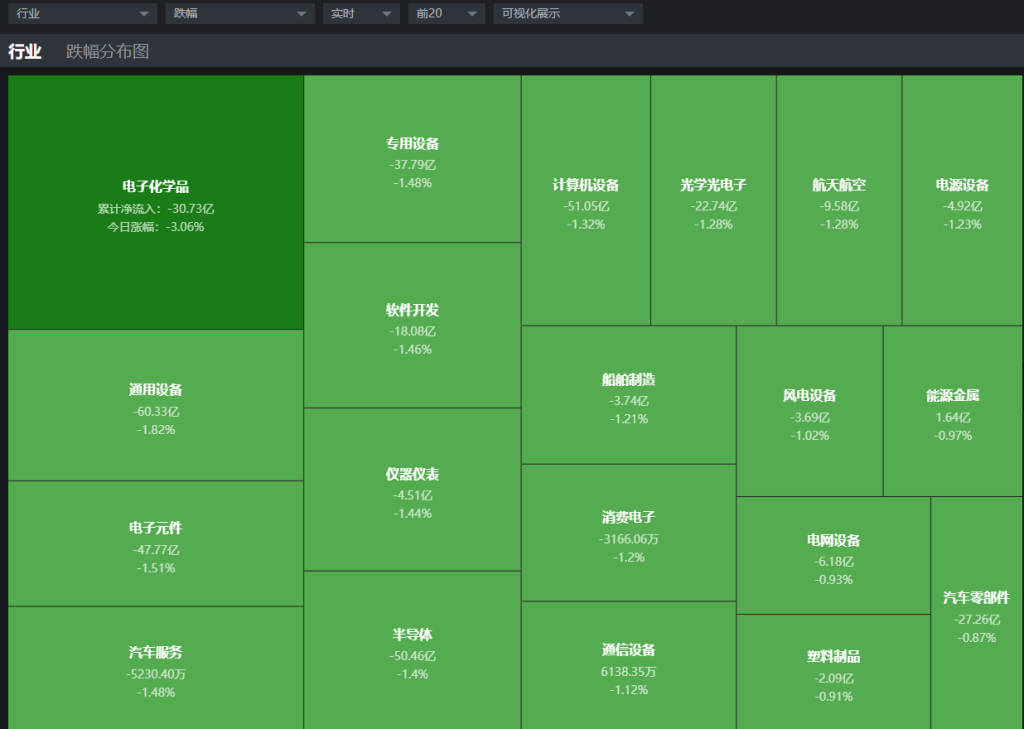The image size is (1024, 729).
Task: Open the 汽车零部件 sector tile
Action: tap(976, 614)
